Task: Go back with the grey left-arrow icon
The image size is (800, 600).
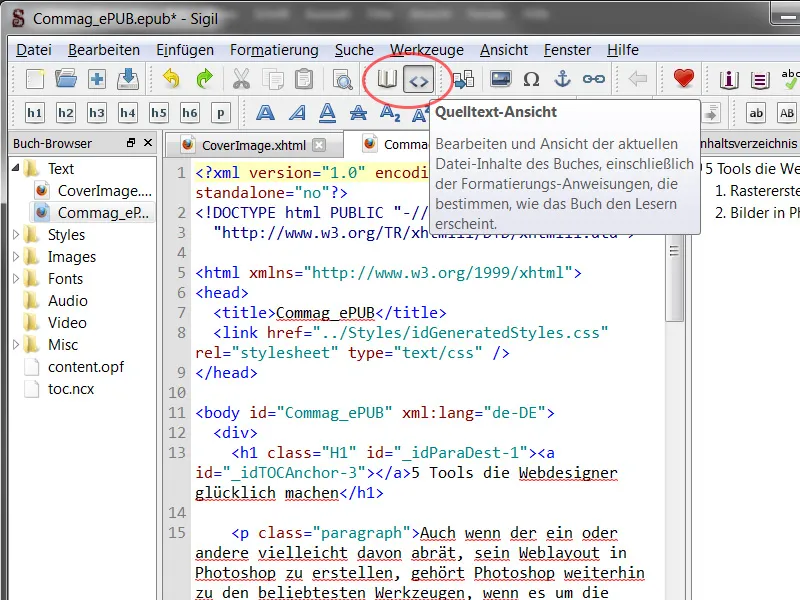Action: (637, 79)
